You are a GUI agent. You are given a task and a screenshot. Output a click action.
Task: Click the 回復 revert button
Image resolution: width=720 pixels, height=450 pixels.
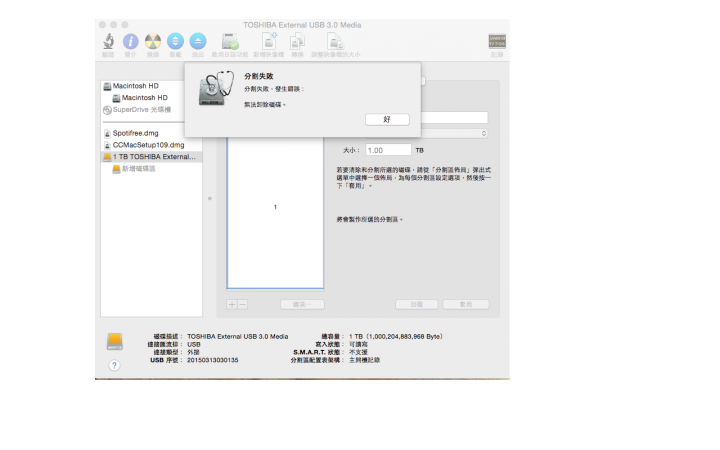tap(416, 304)
